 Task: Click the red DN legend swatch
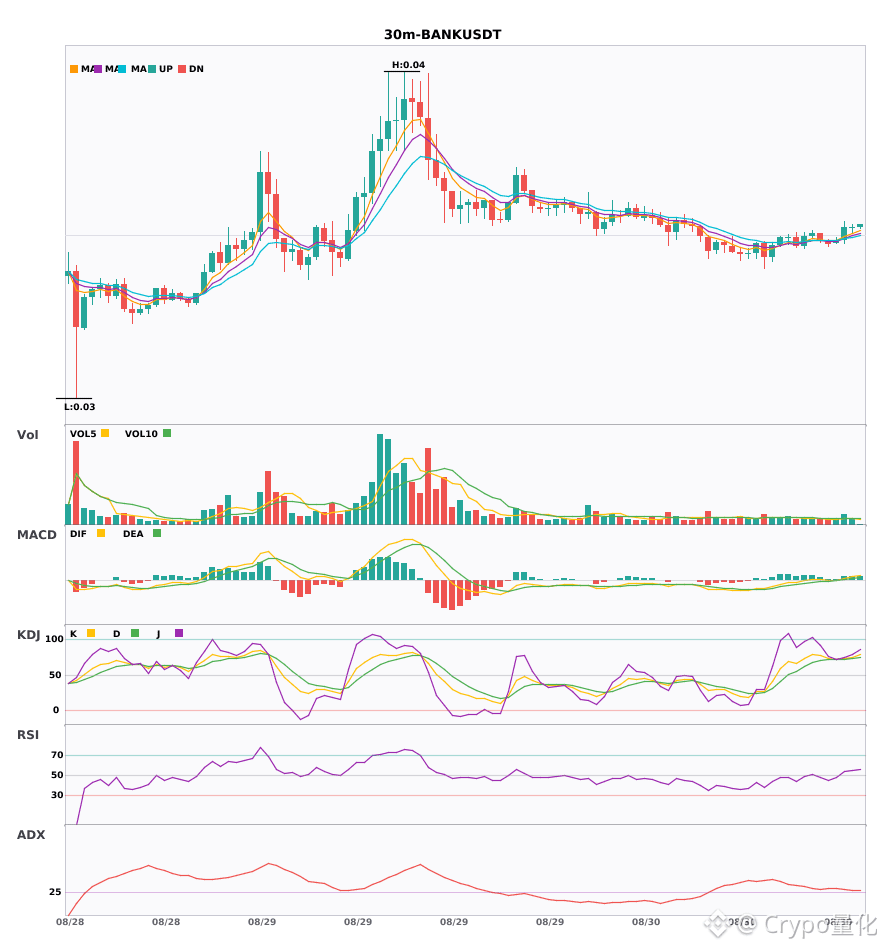click(182, 69)
